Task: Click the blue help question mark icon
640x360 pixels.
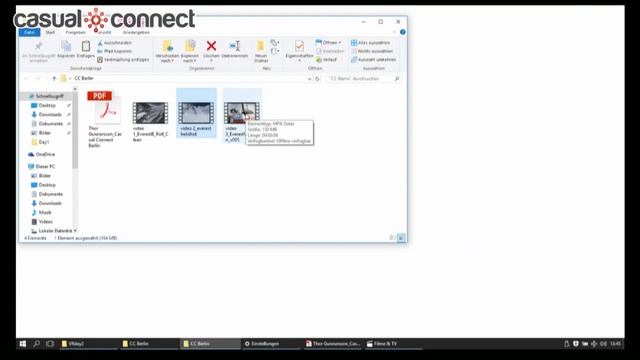Action: pos(402,32)
